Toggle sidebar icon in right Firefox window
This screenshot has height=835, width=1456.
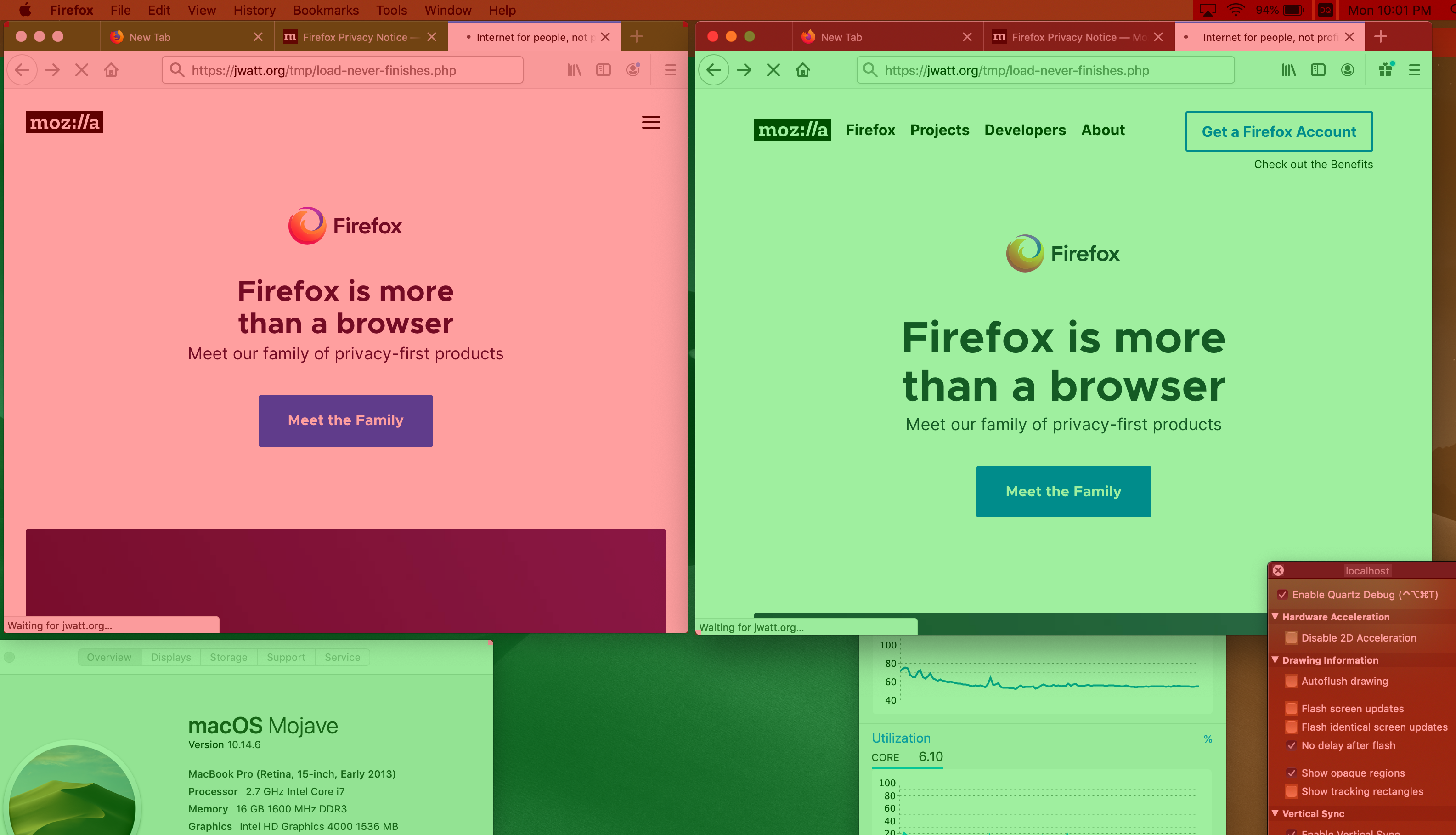coord(1318,70)
